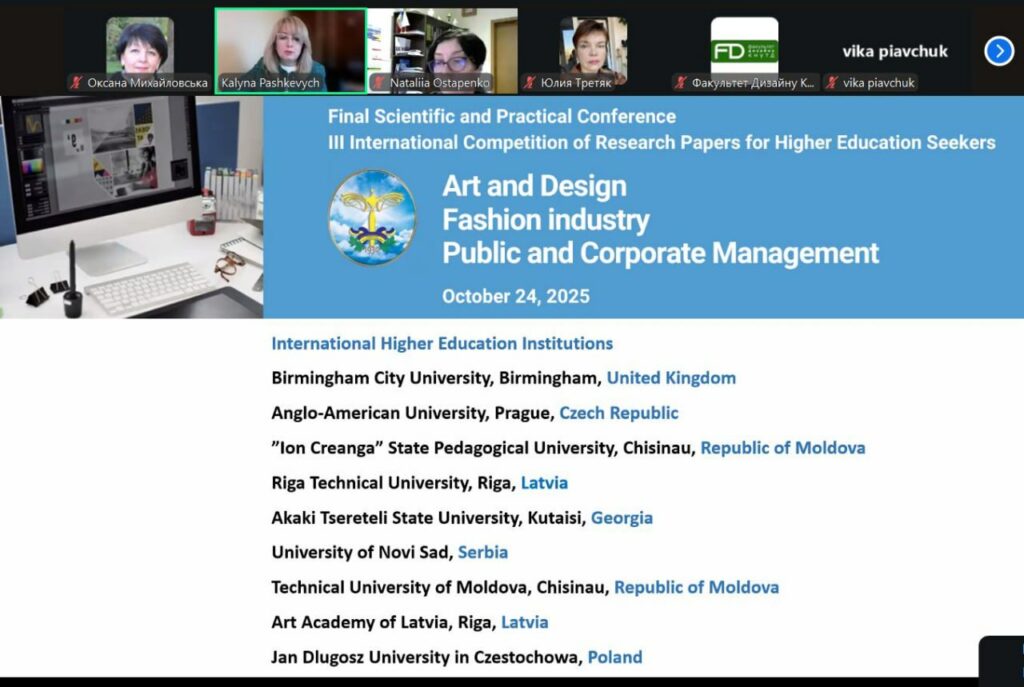Click muted microphone icon for Nataliia Ostapenko
The height and width of the screenshot is (687, 1024).
pyautogui.click(x=379, y=83)
